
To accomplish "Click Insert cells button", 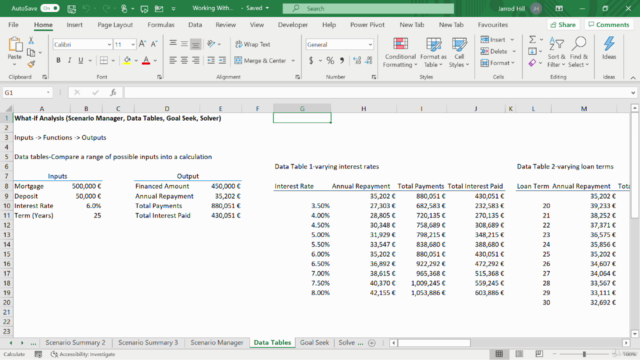I will (493, 40).
